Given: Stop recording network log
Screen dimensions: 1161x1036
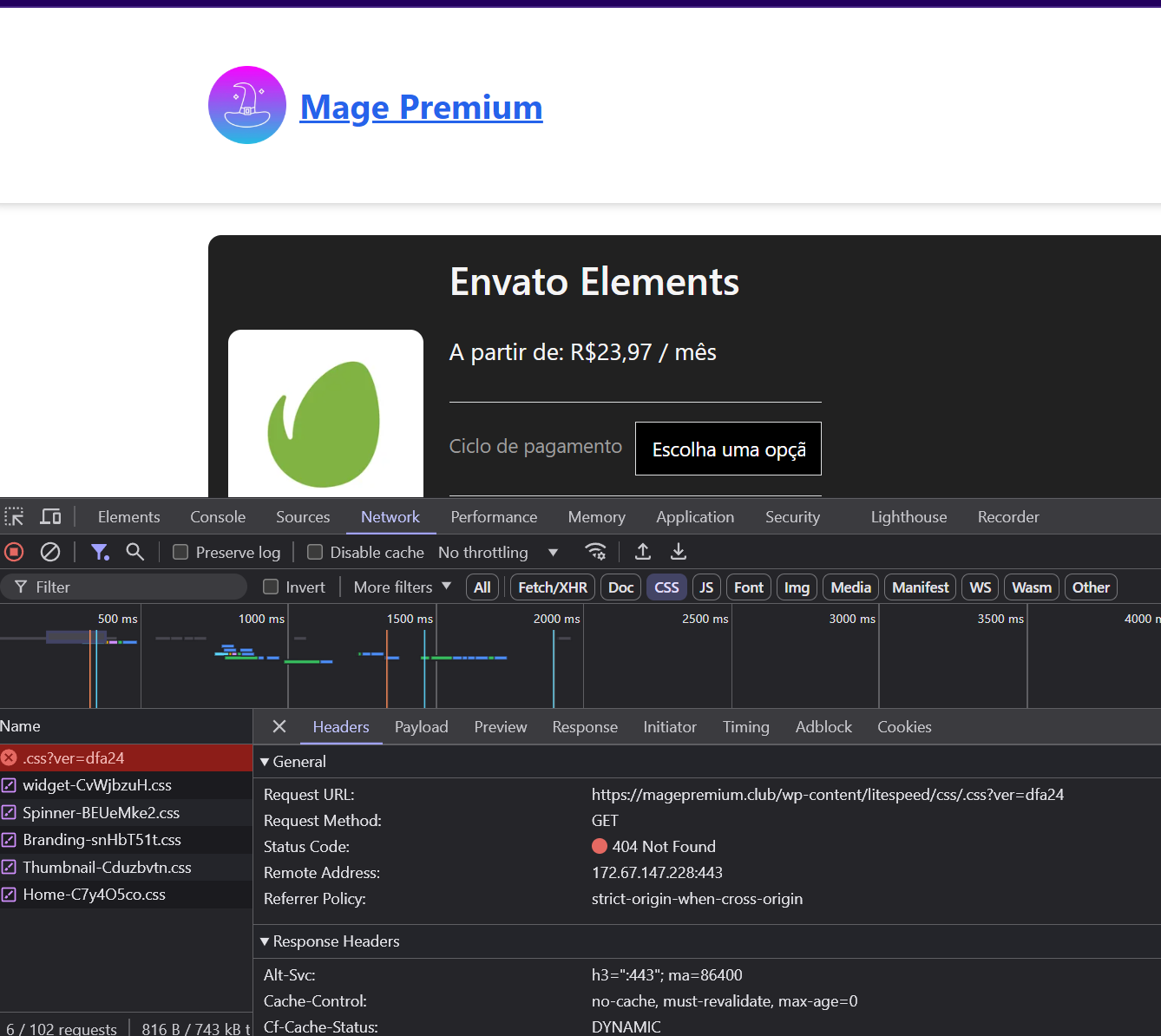Looking at the screenshot, I should coord(14,552).
